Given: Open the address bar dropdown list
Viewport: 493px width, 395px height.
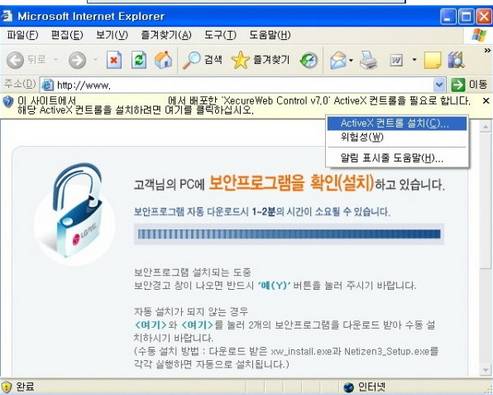Looking at the screenshot, I should click(440, 85).
